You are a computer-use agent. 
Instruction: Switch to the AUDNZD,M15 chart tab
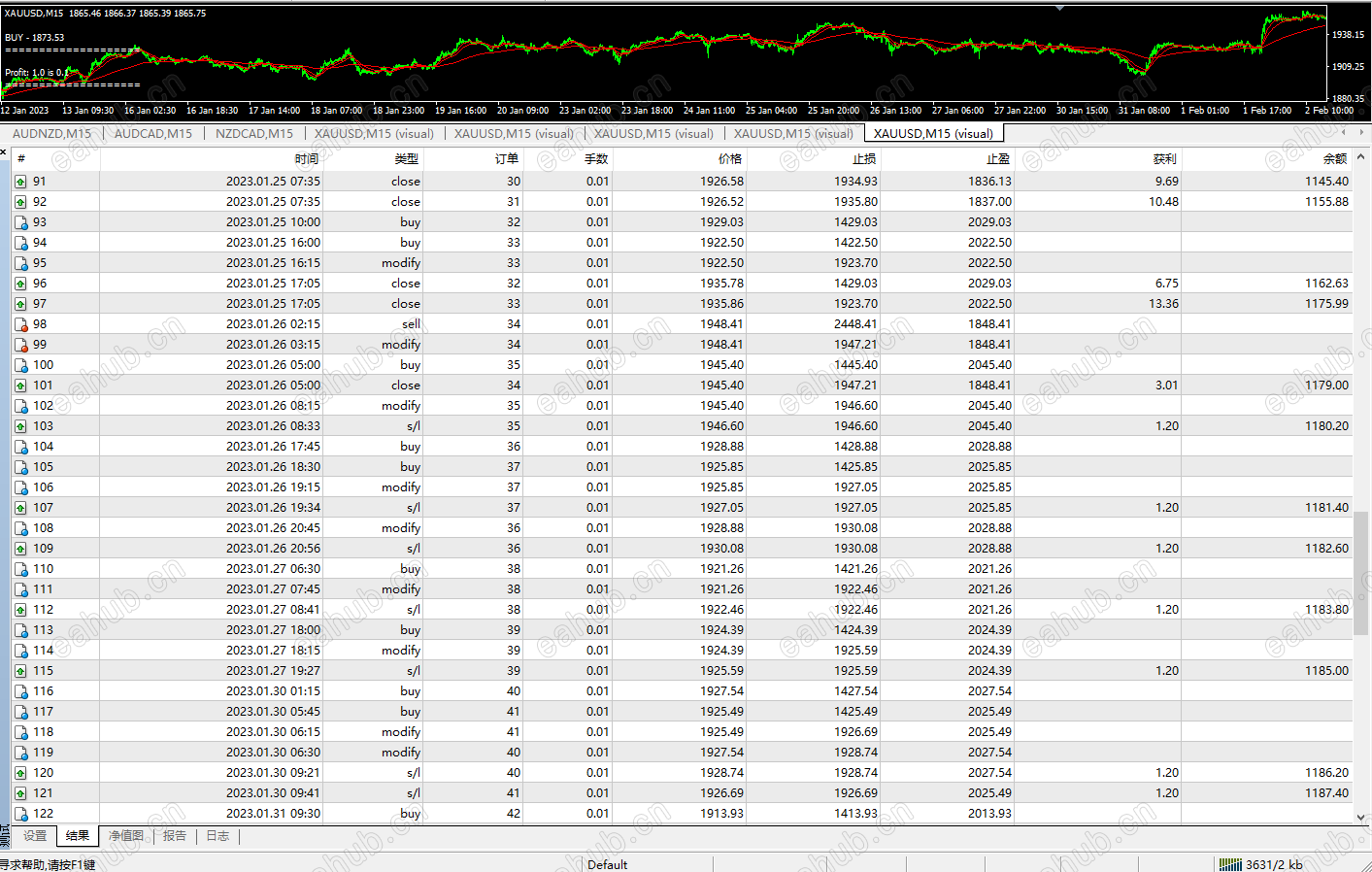tap(51, 134)
